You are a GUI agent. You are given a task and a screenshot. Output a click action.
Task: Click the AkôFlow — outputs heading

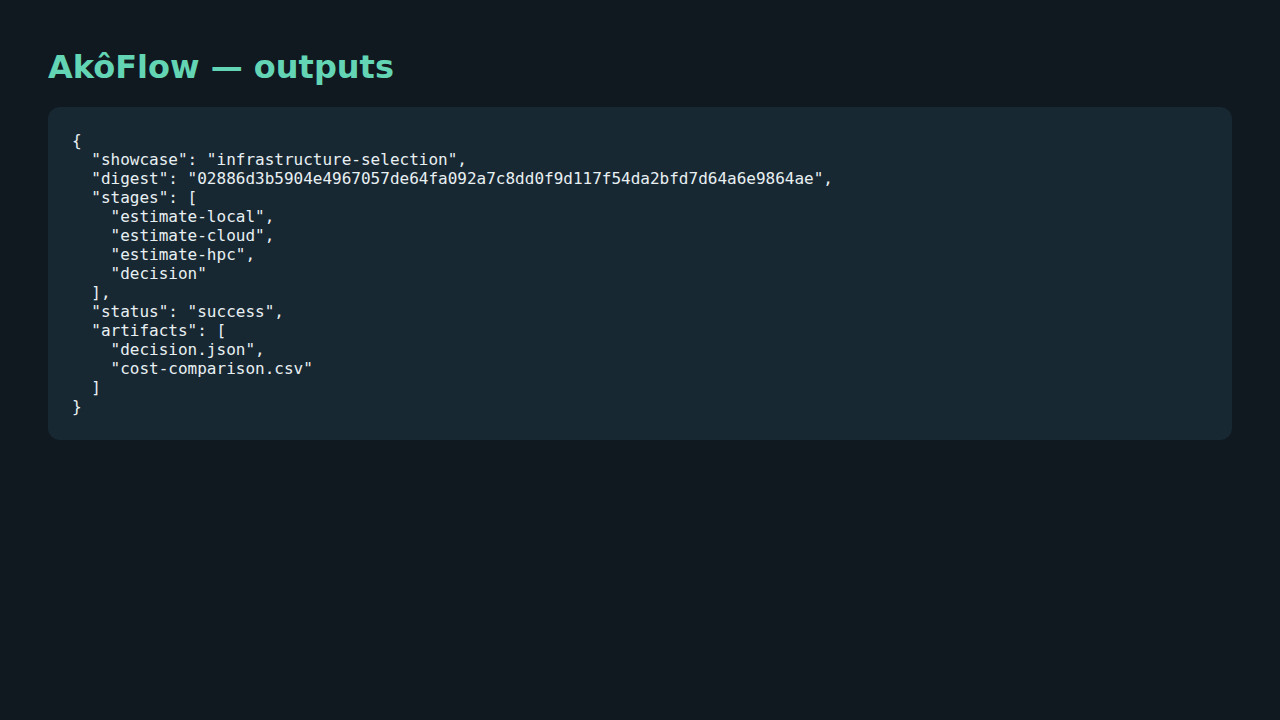pyautogui.click(x=221, y=67)
